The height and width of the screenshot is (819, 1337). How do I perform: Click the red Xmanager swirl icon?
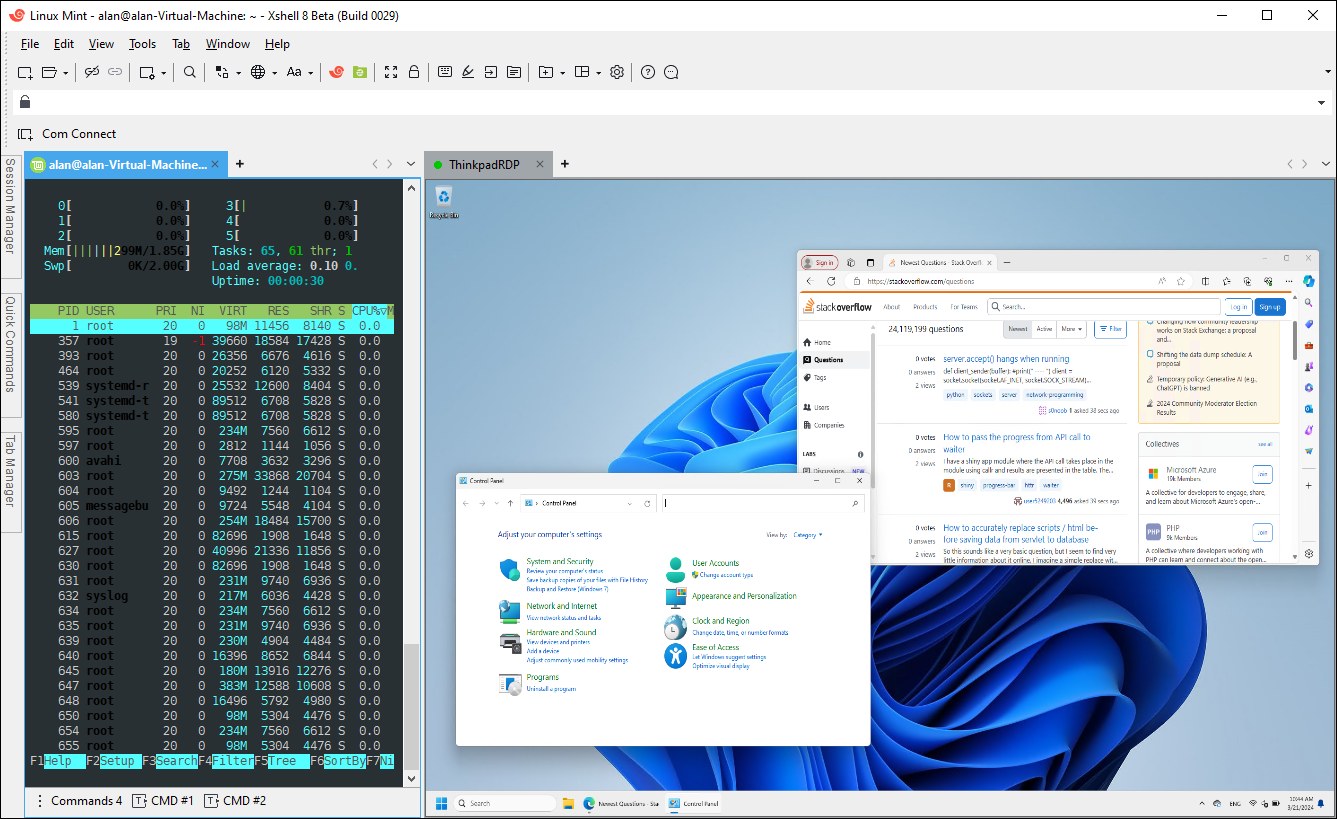338,72
